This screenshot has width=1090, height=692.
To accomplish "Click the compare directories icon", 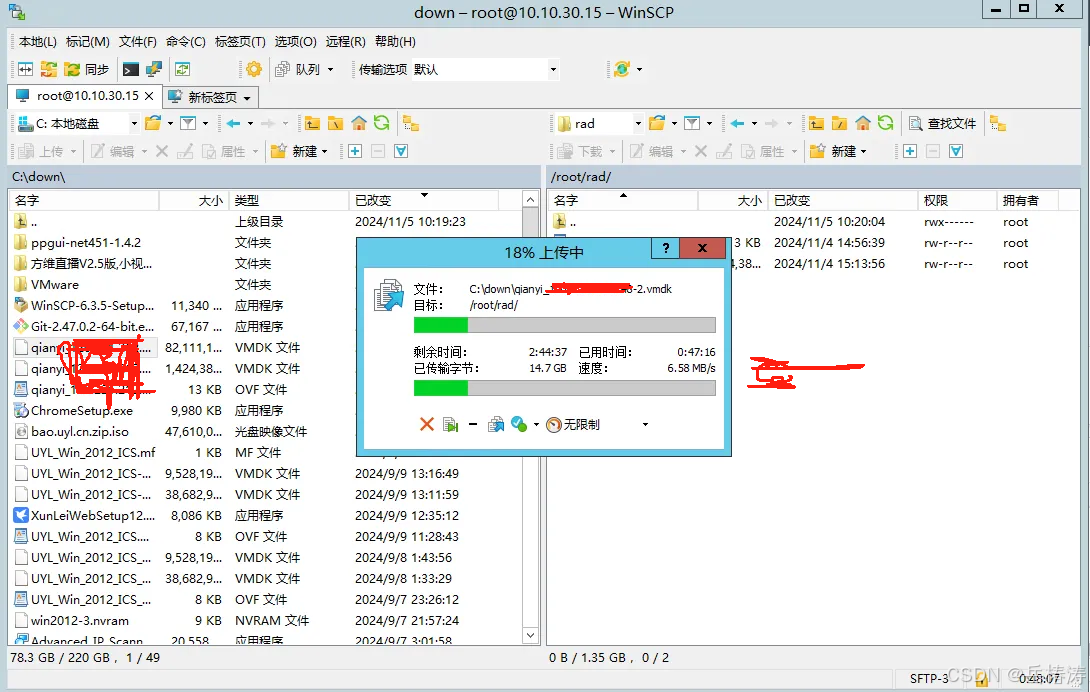I will tap(26, 69).
